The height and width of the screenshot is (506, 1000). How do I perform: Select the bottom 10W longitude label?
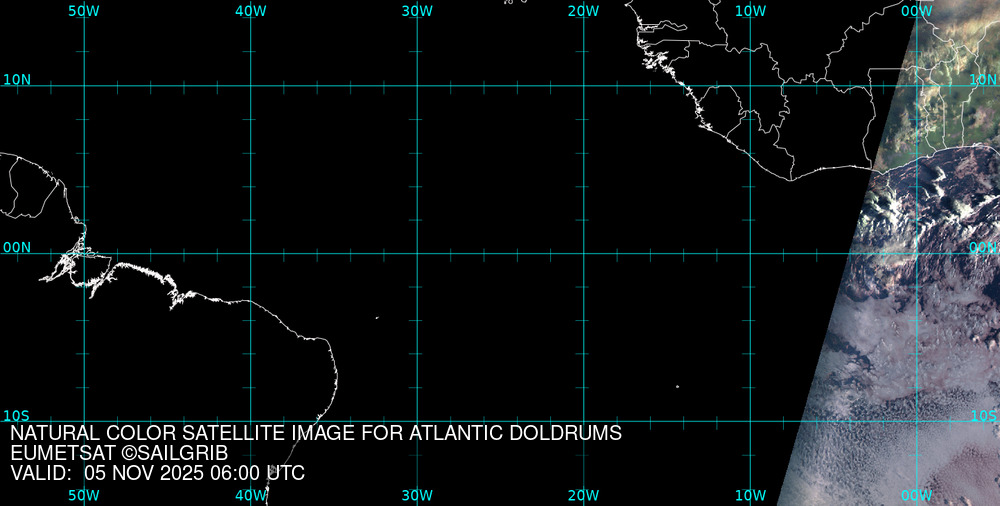[750, 495]
